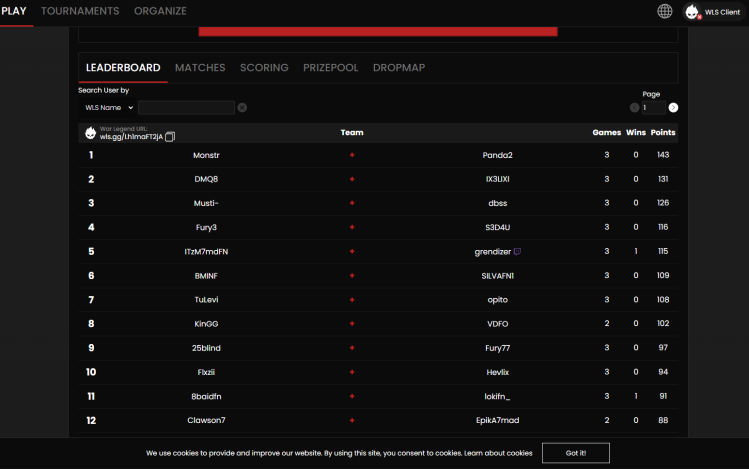Select player grendizer
This screenshot has height=469, width=749.
(x=492, y=252)
